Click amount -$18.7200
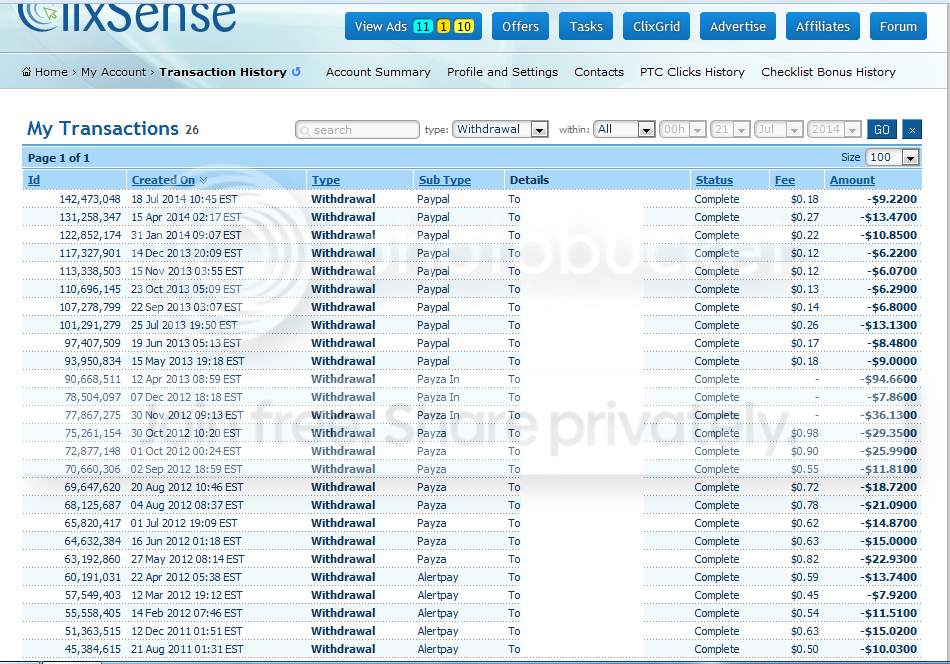Screen dimensions: 950x664 [888, 487]
